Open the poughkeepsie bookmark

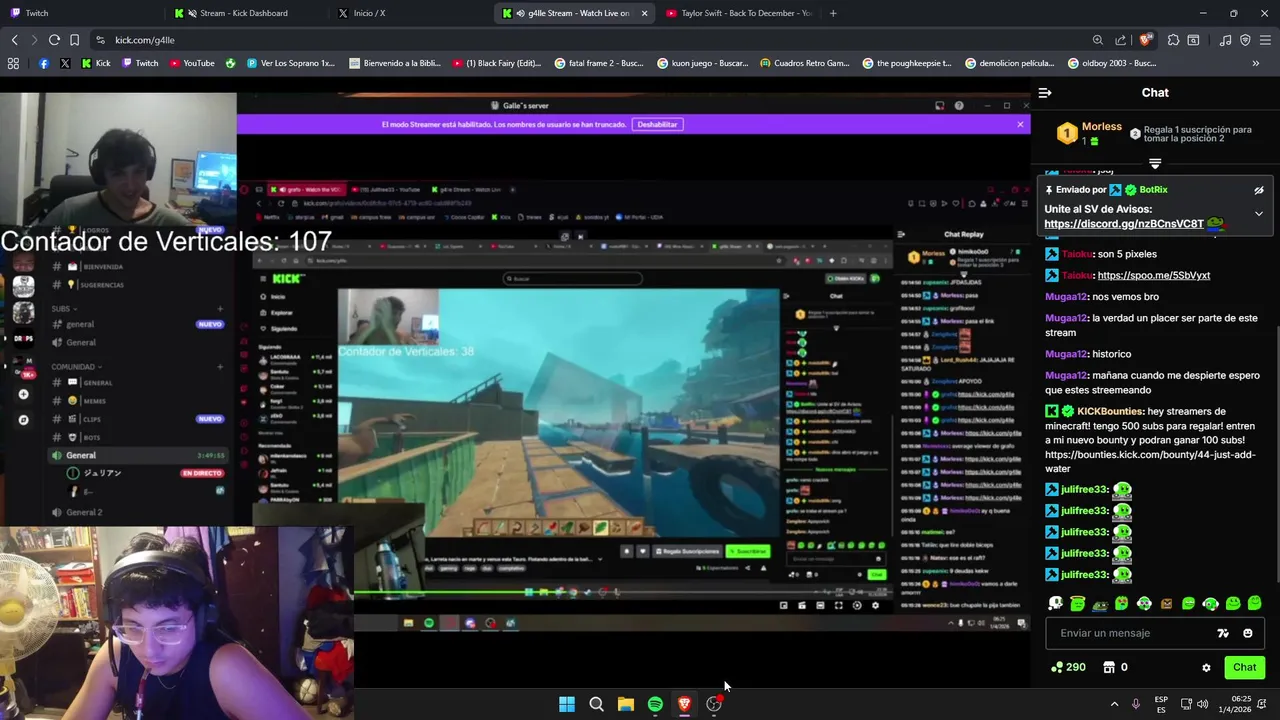click(x=907, y=63)
